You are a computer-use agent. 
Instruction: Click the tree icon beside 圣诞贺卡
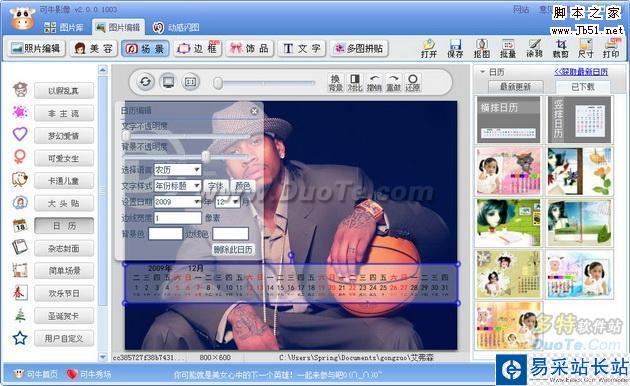tap(20, 315)
